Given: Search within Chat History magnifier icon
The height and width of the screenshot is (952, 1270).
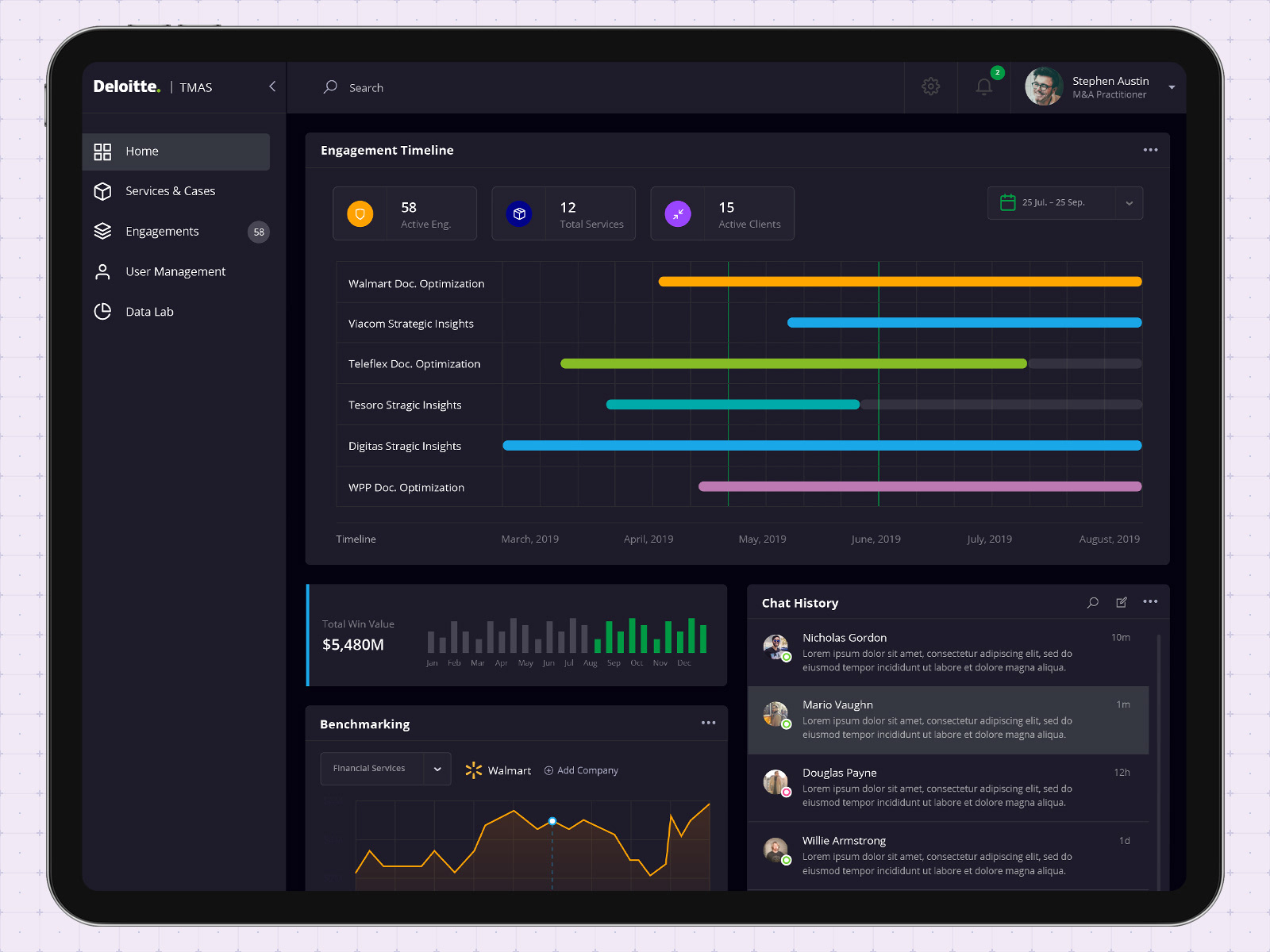Looking at the screenshot, I should (x=1093, y=602).
